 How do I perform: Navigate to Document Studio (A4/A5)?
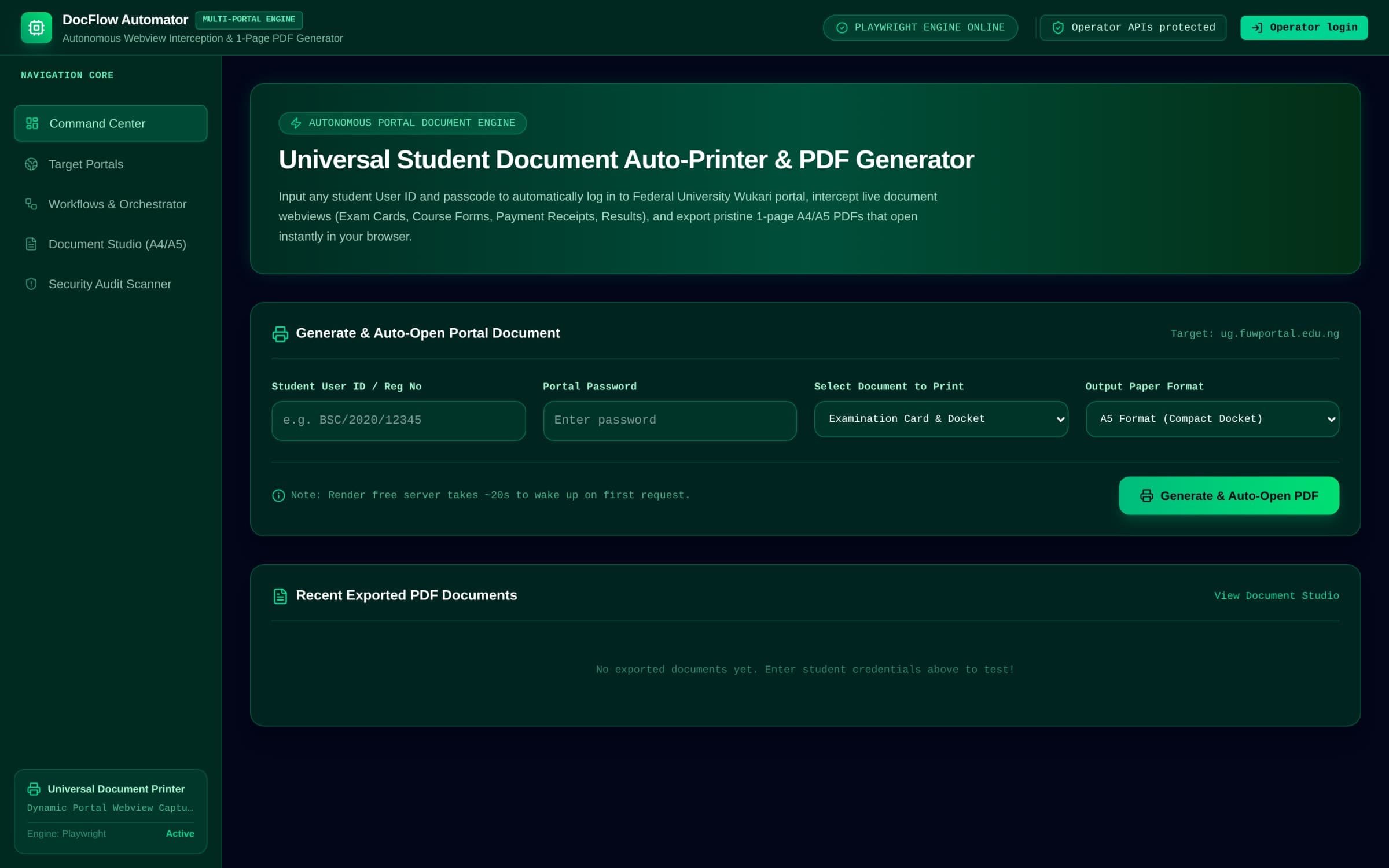click(x=111, y=244)
